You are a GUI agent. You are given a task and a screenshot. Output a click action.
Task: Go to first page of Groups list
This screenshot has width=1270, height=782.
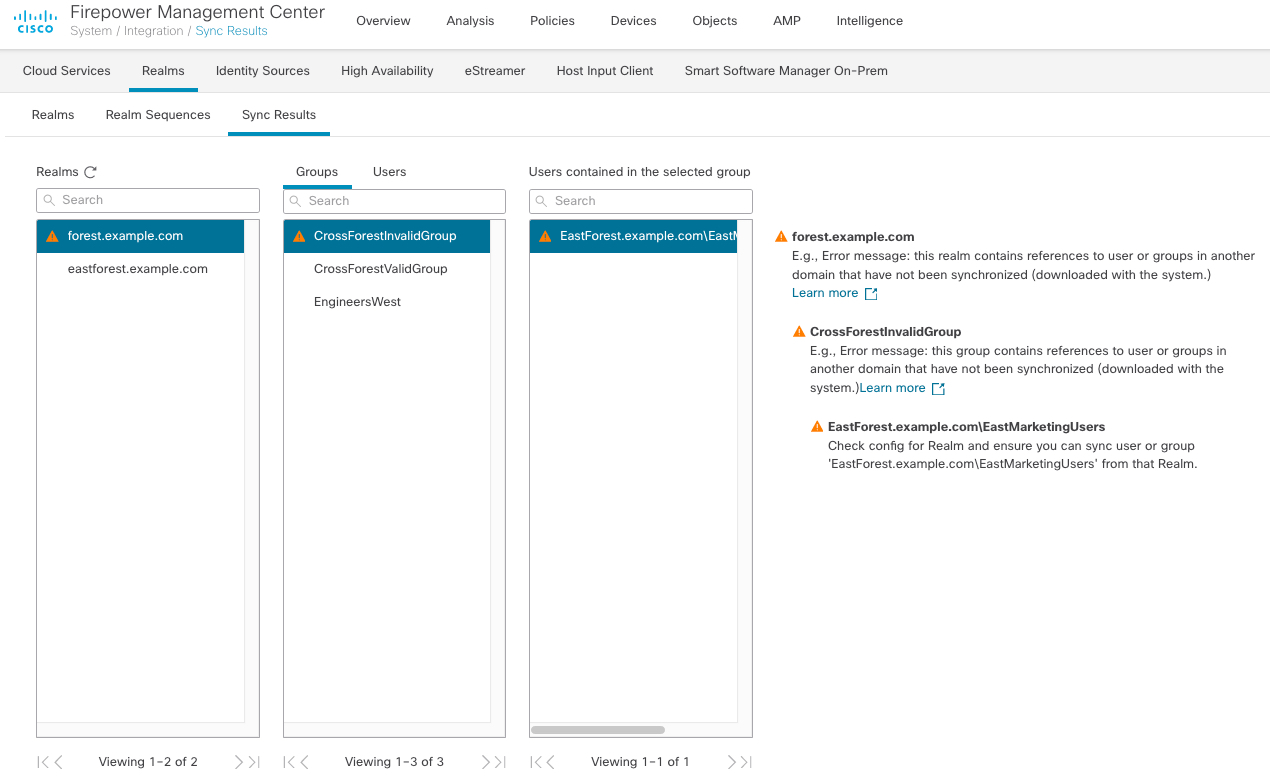(288, 762)
